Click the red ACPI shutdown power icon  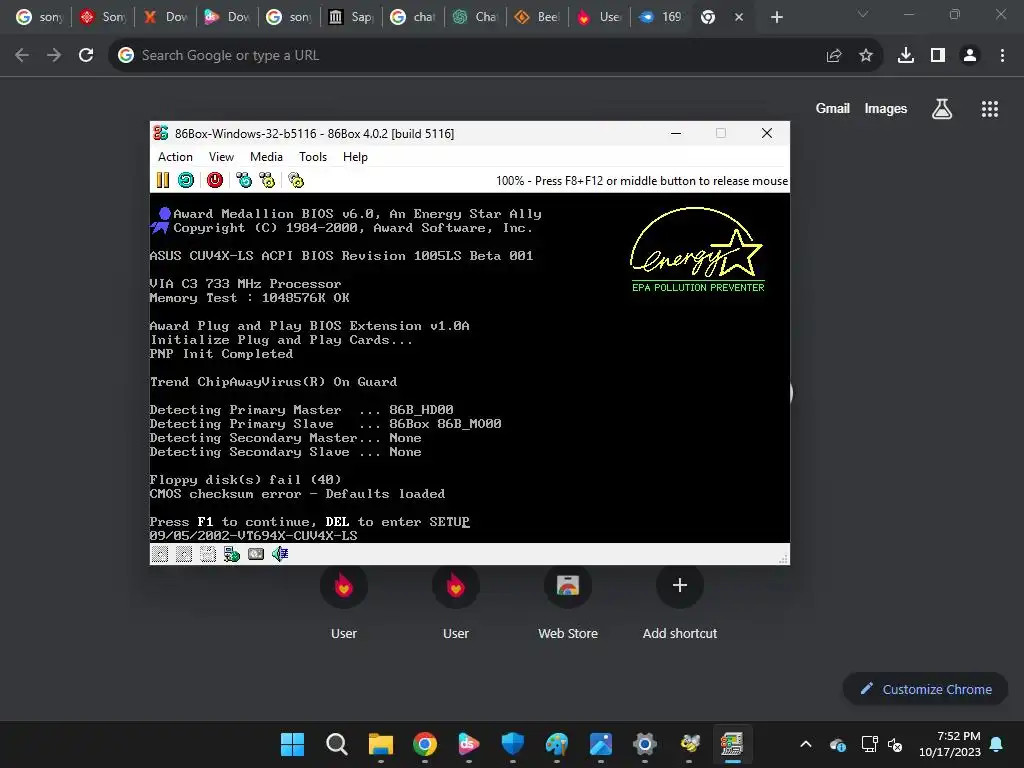[x=215, y=180]
